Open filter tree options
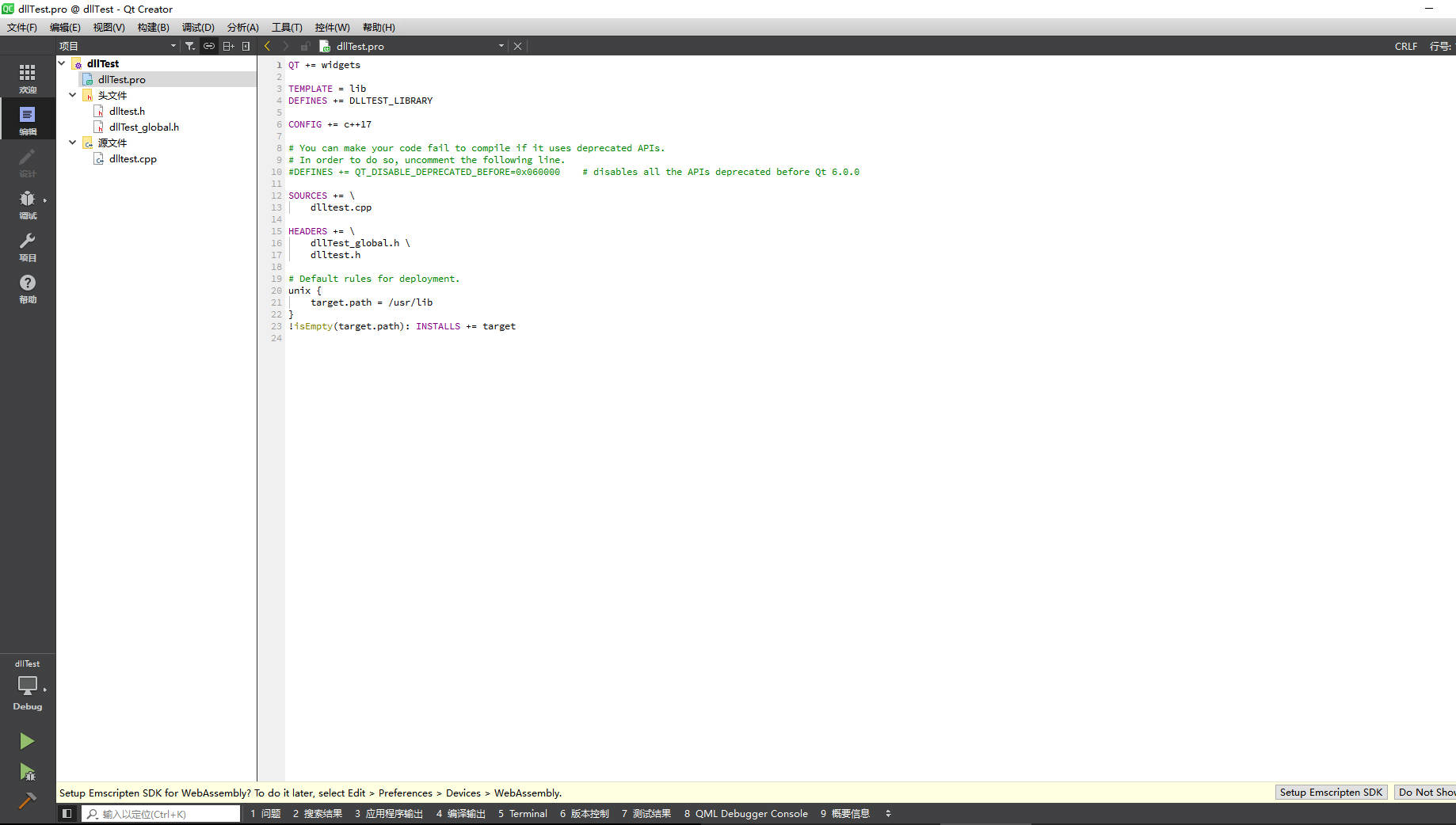The image size is (1456, 825). [190, 46]
